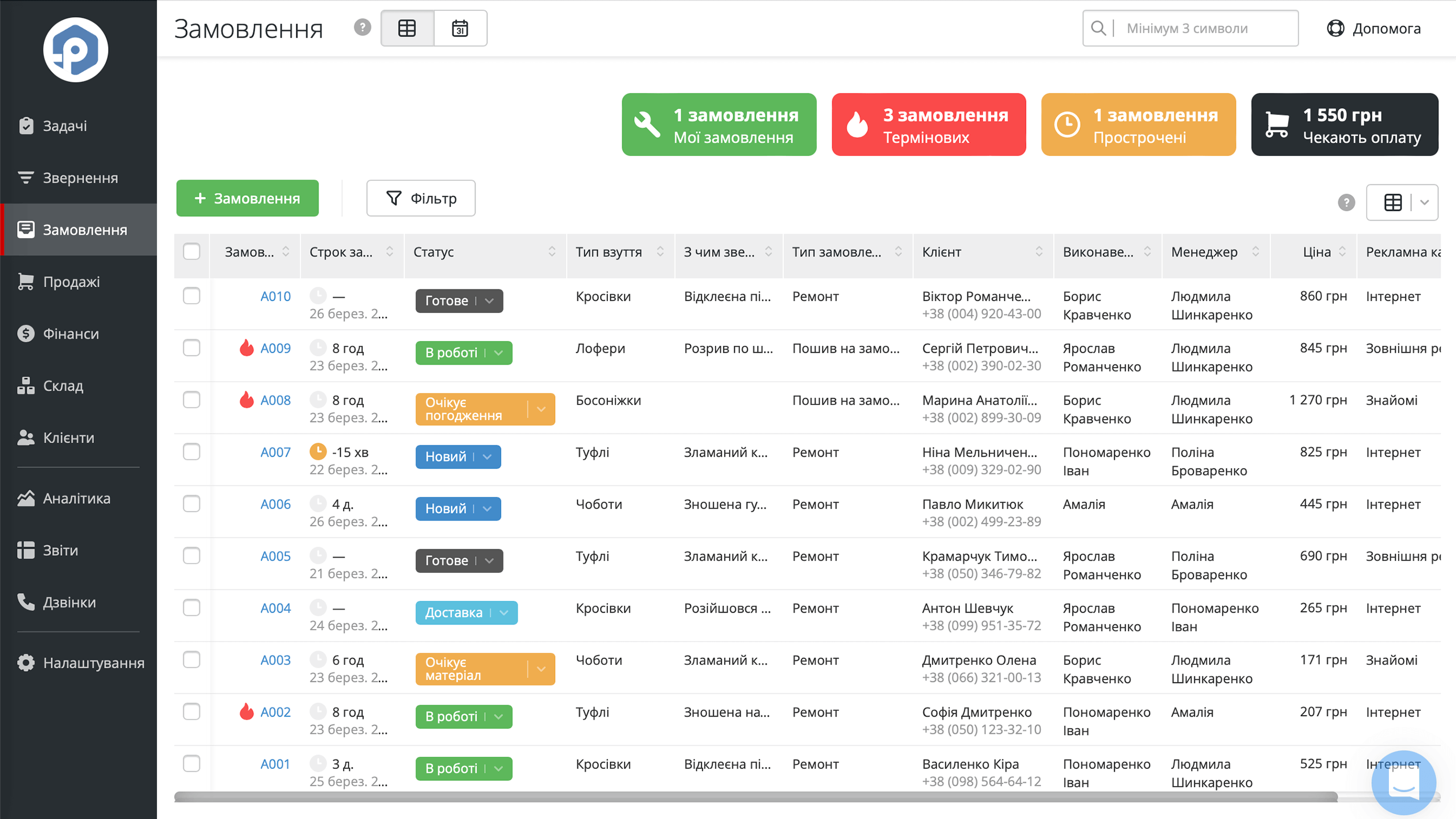Sort by the Менеджер column arrows
Viewport: 1456px width, 819px height.
pos(1256,251)
